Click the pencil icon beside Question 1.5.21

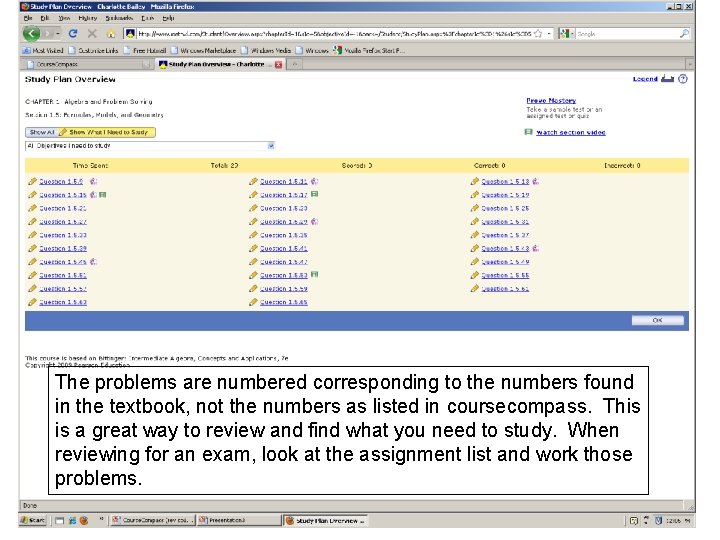[x=32, y=208]
